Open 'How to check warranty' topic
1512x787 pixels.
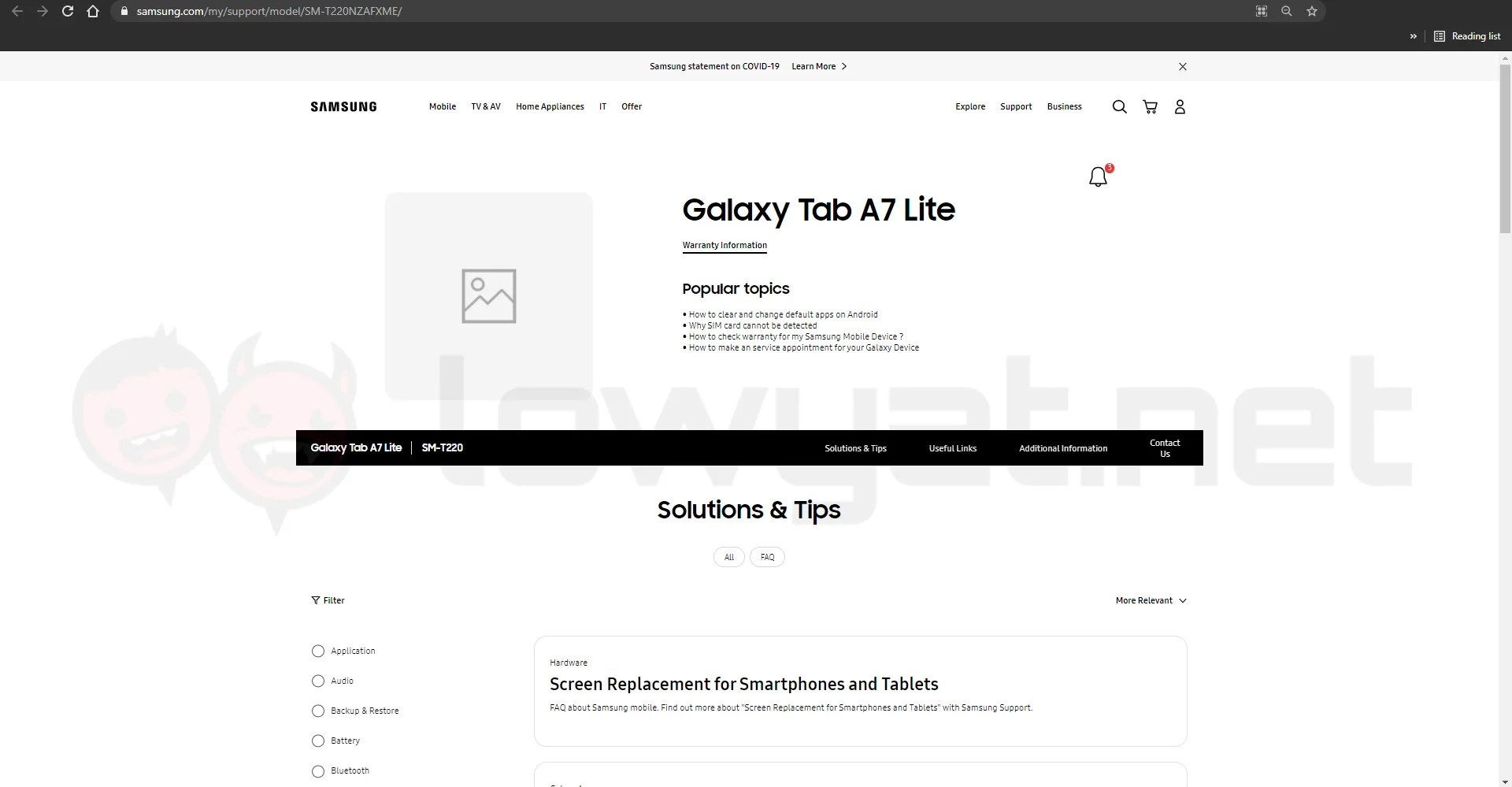[795, 336]
